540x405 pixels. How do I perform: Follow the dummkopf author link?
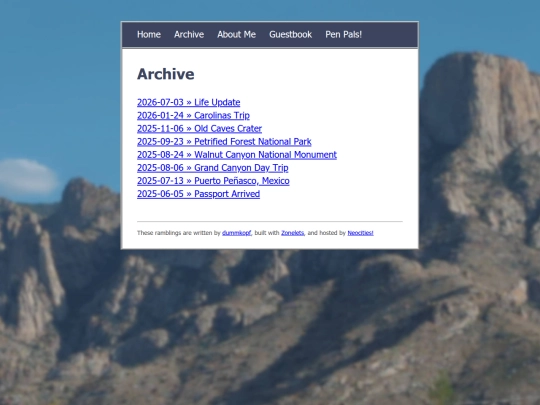pos(237,233)
